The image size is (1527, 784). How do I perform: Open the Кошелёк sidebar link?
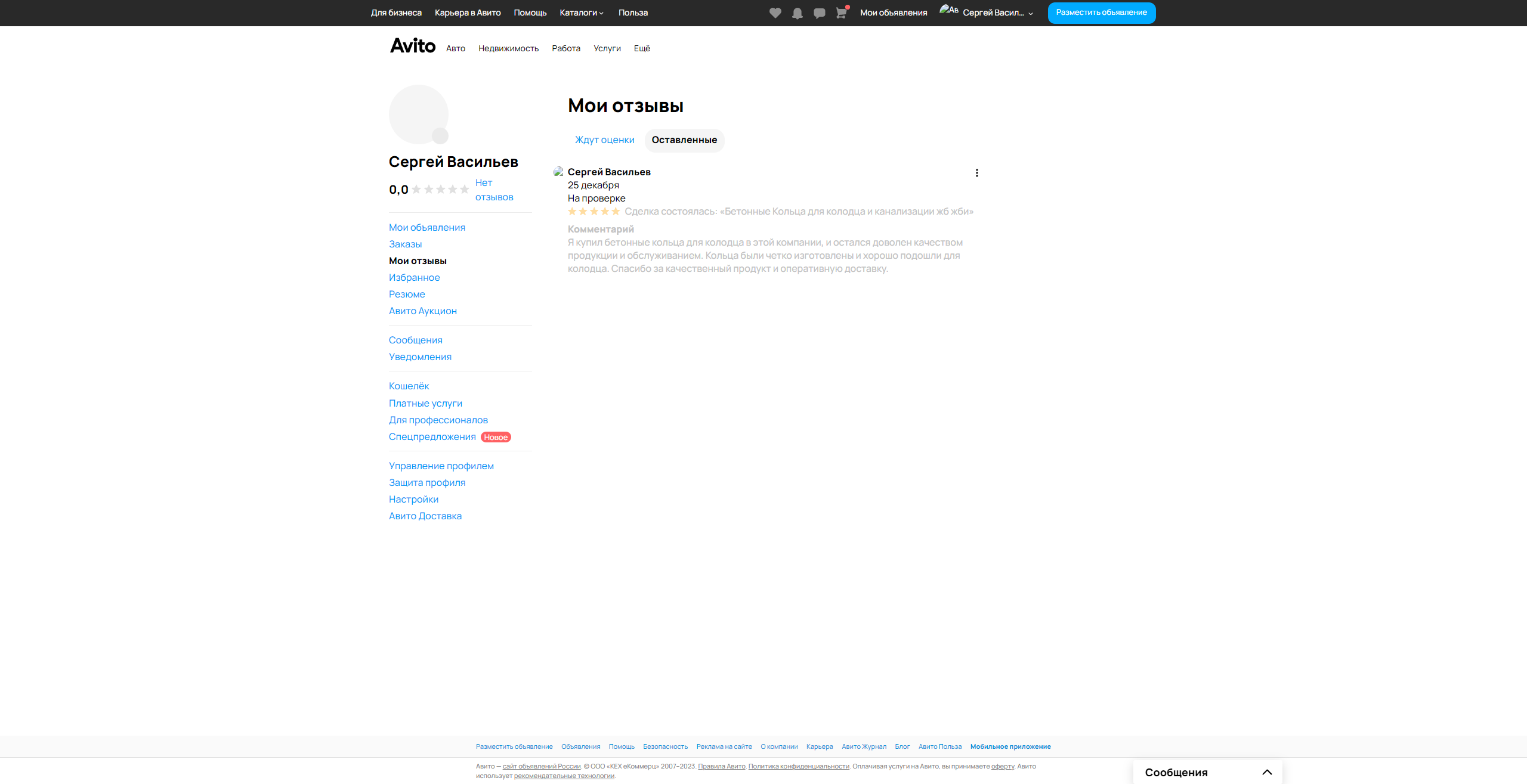tap(409, 386)
